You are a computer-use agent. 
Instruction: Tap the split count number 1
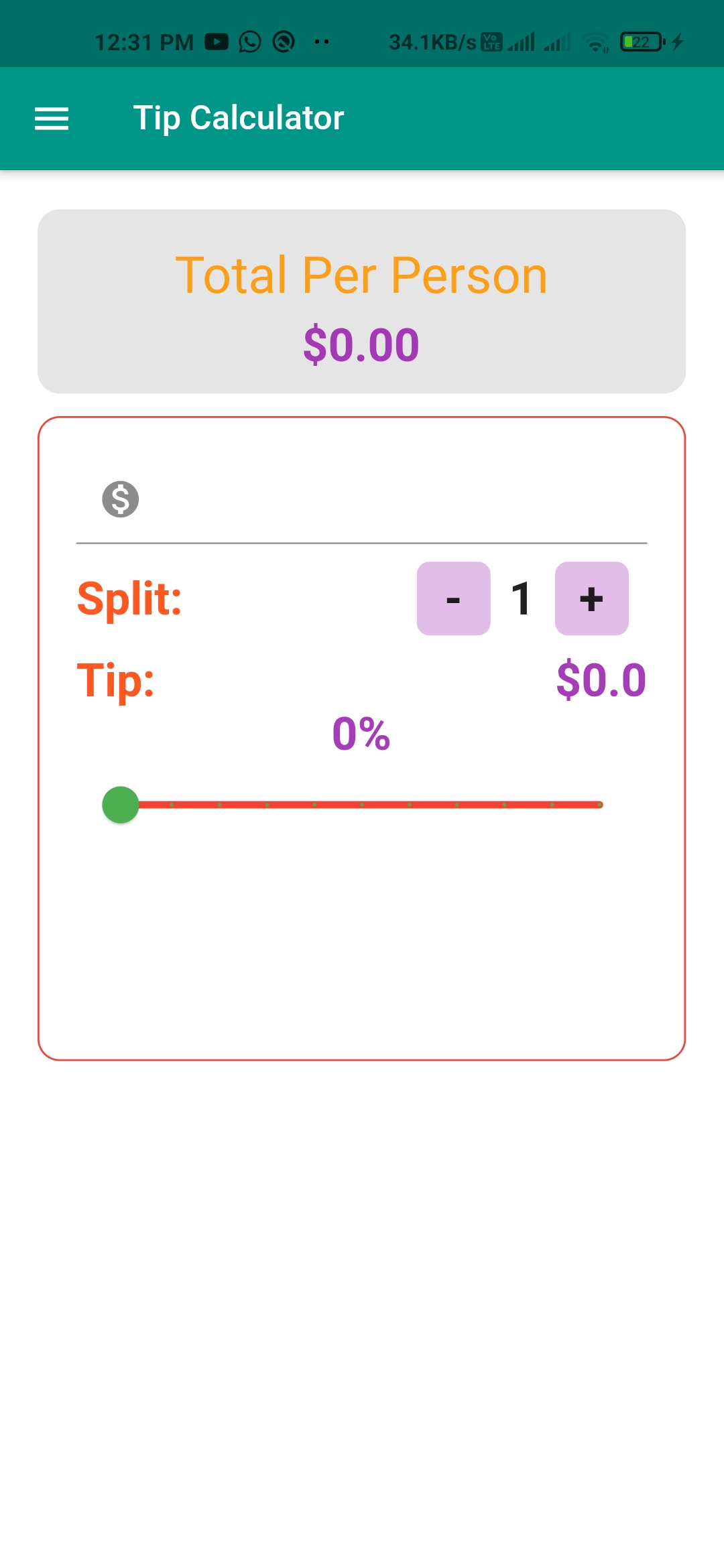pyautogui.click(x=522, y=600)
